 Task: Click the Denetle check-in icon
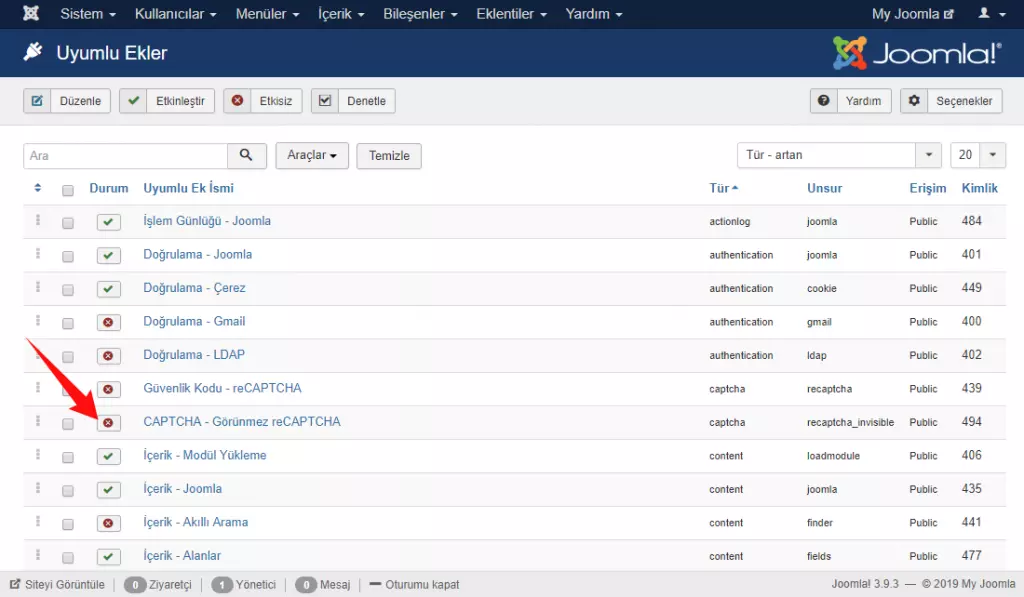325,101
